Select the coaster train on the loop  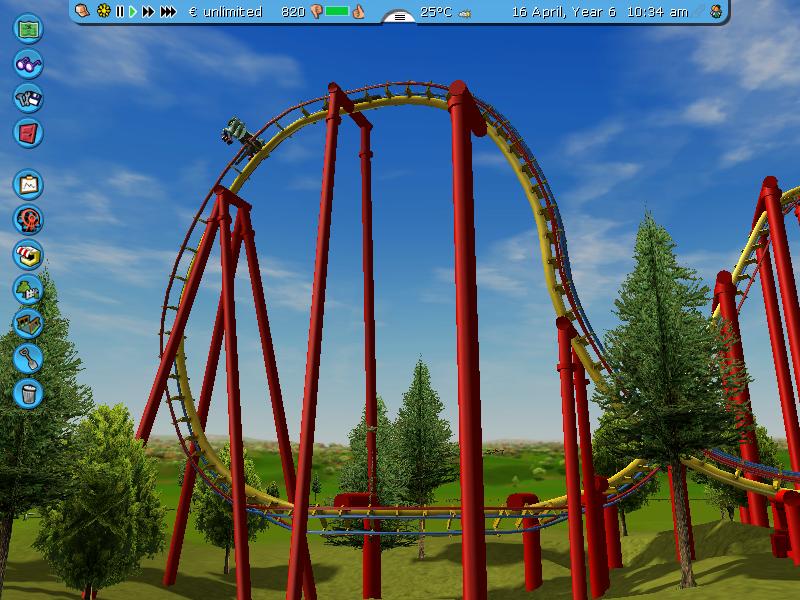241,137
